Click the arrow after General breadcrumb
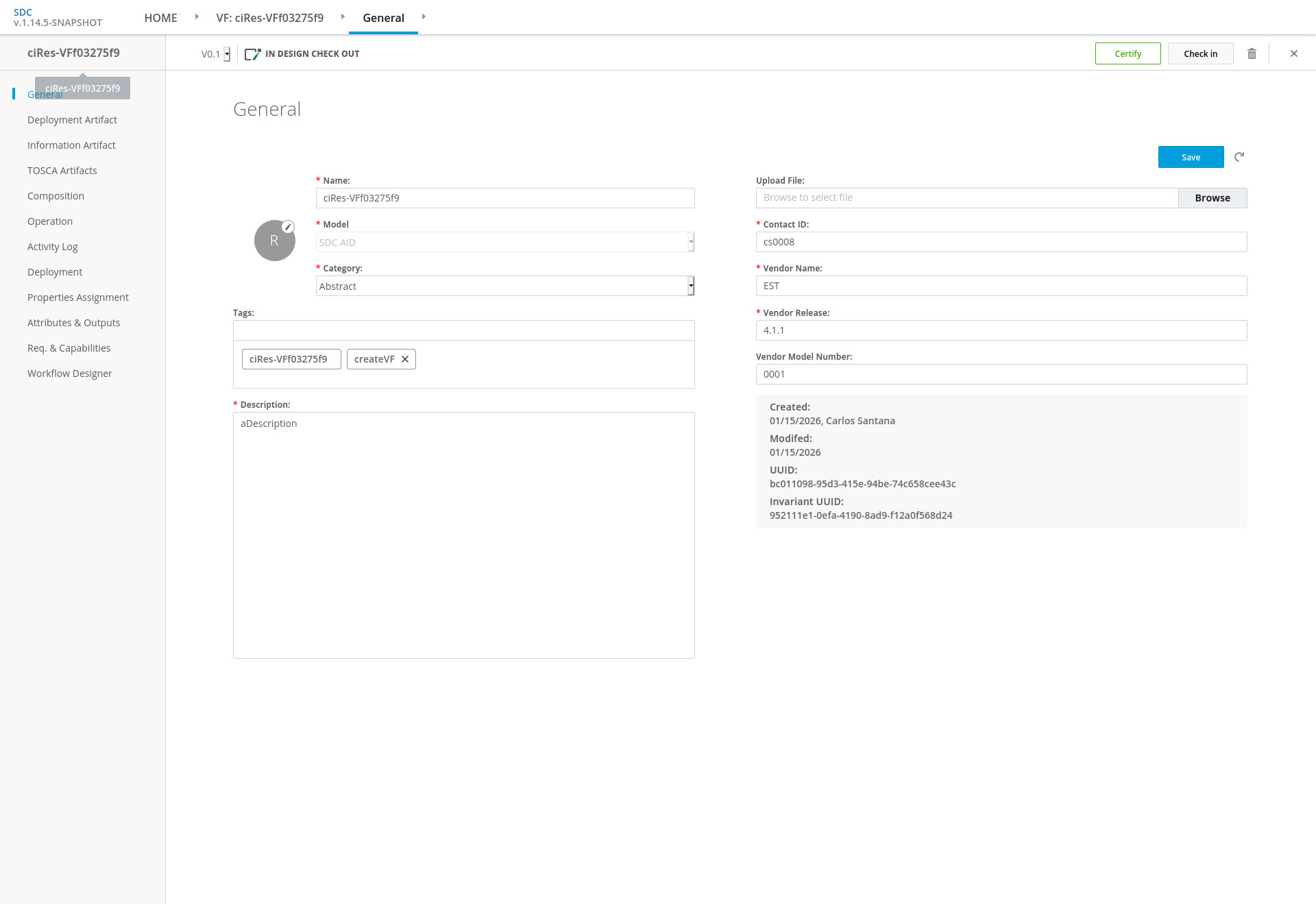1316x904 pixels. click(424, 16)
